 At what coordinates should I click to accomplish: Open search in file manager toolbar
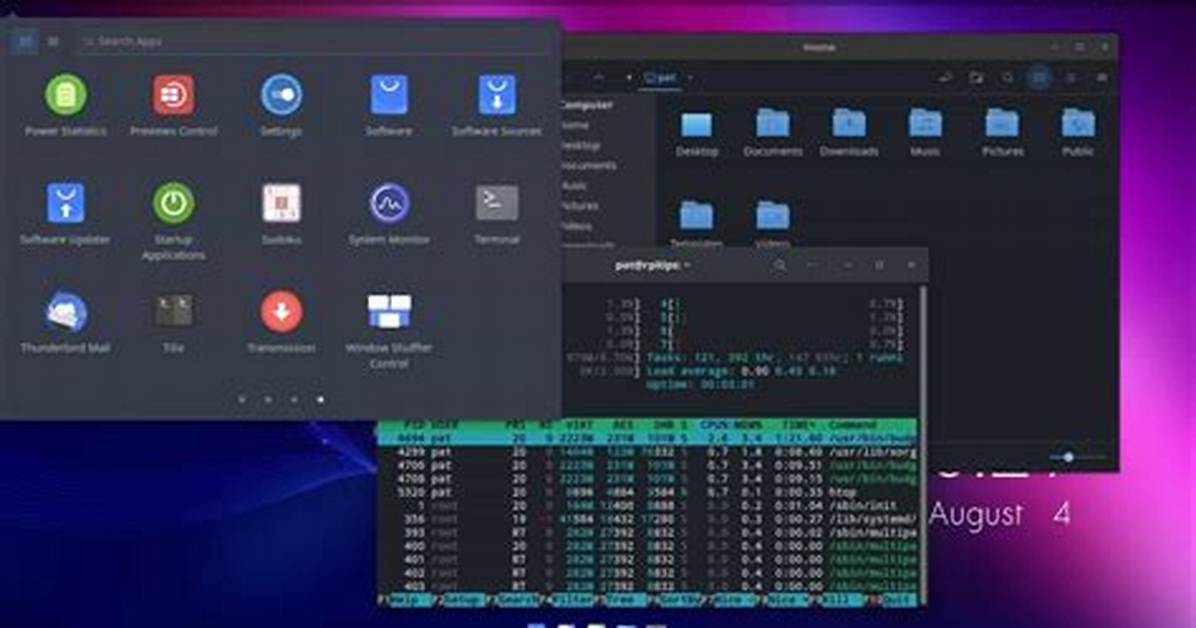pos(1008,77)
